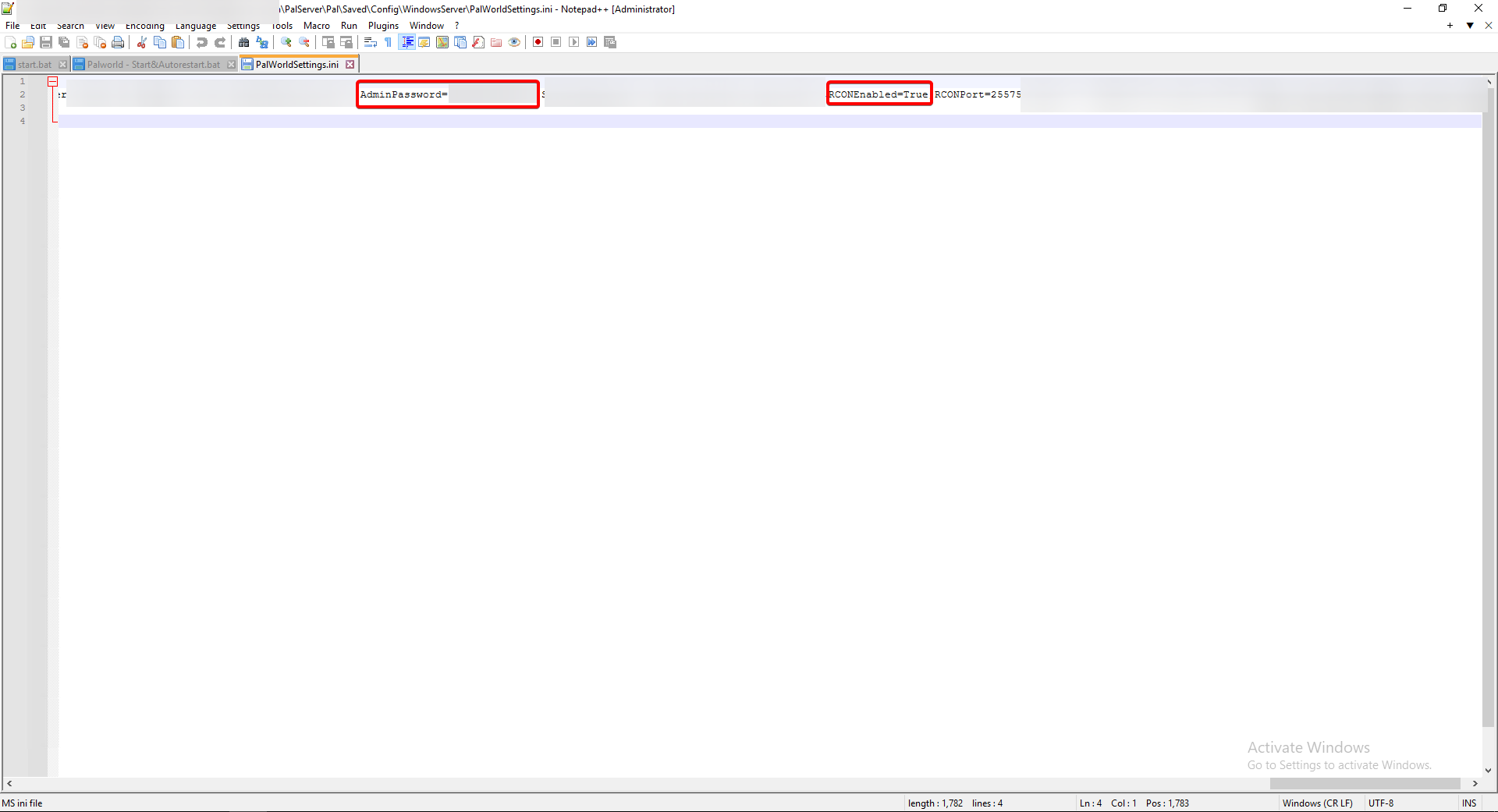The height and width of the screenshot is (812, 1498).
Task: Click the Cut scissors icon
Action: pos(142,42)
